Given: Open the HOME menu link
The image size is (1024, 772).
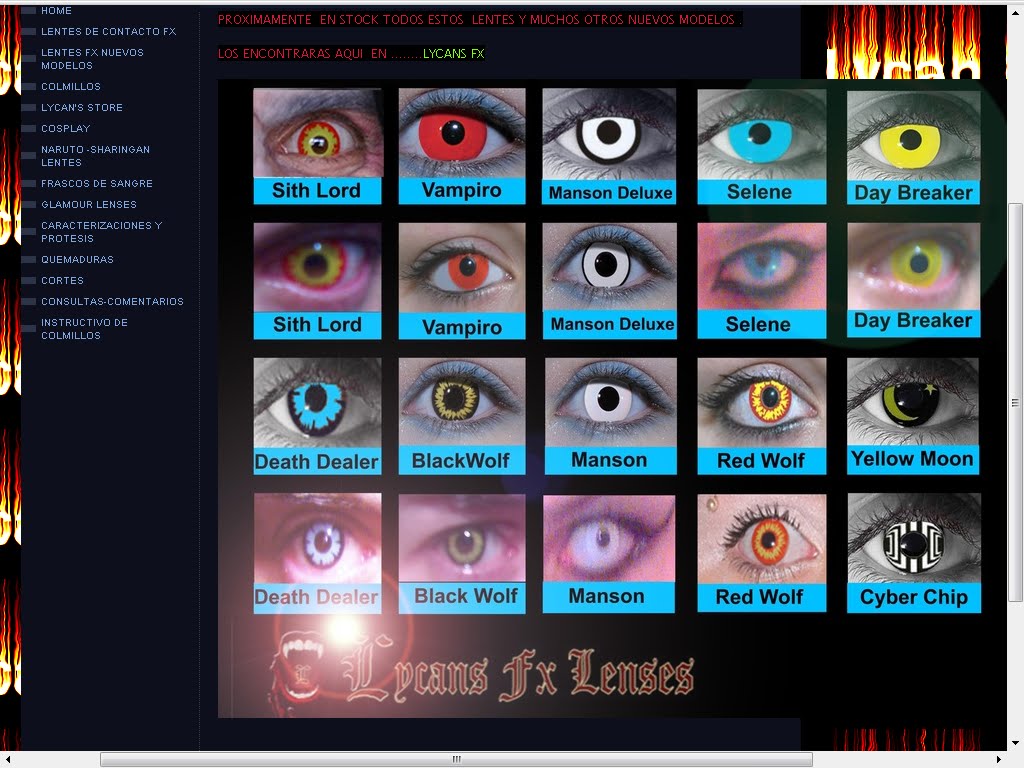Looking at the screenshot, I should coord(56,10).
